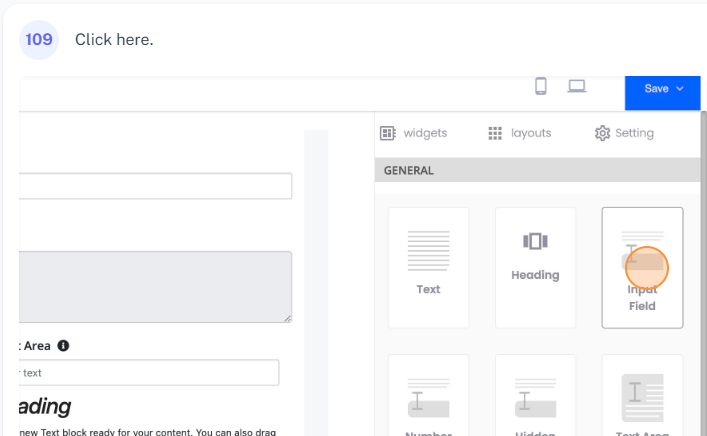
Task: Select the italic heading on the canvas
Action: [x=45, y=407]
